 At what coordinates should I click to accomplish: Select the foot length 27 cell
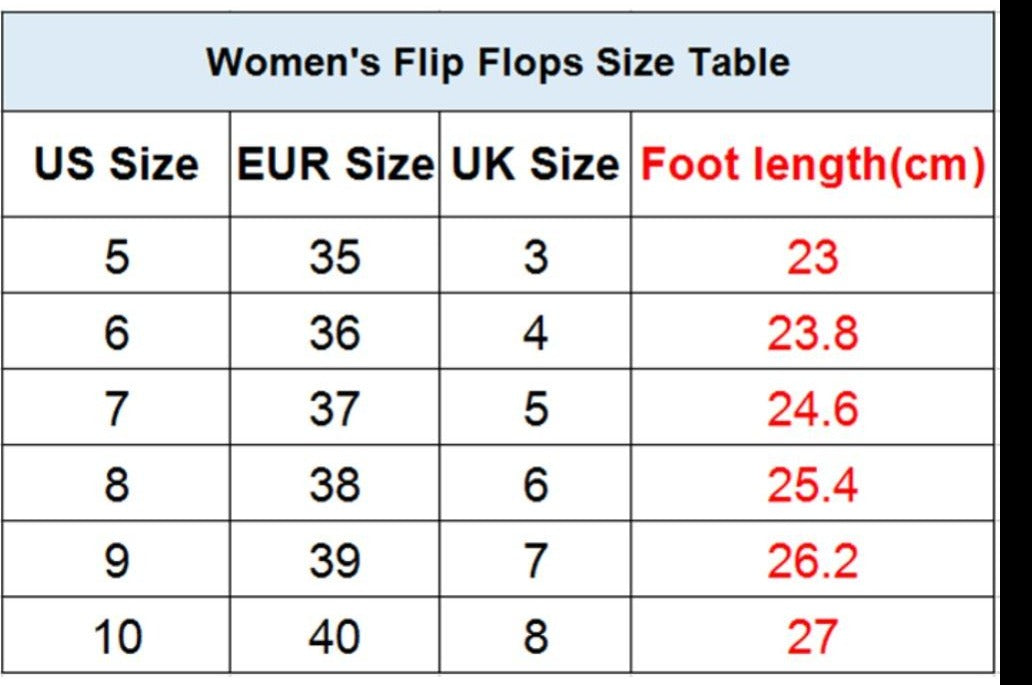812,637
